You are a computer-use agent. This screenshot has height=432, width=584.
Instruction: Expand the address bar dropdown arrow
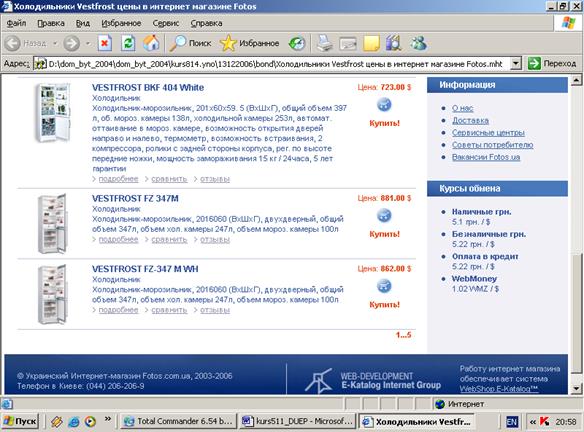515,64
